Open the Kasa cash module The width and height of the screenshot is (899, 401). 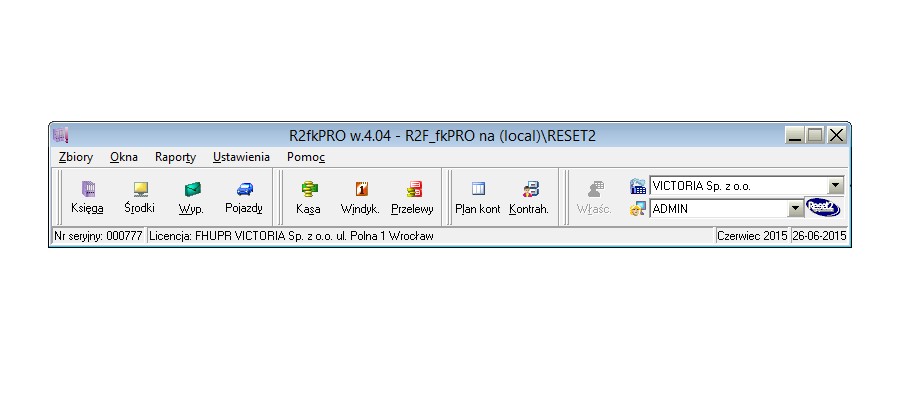click(x=308, y=197)
